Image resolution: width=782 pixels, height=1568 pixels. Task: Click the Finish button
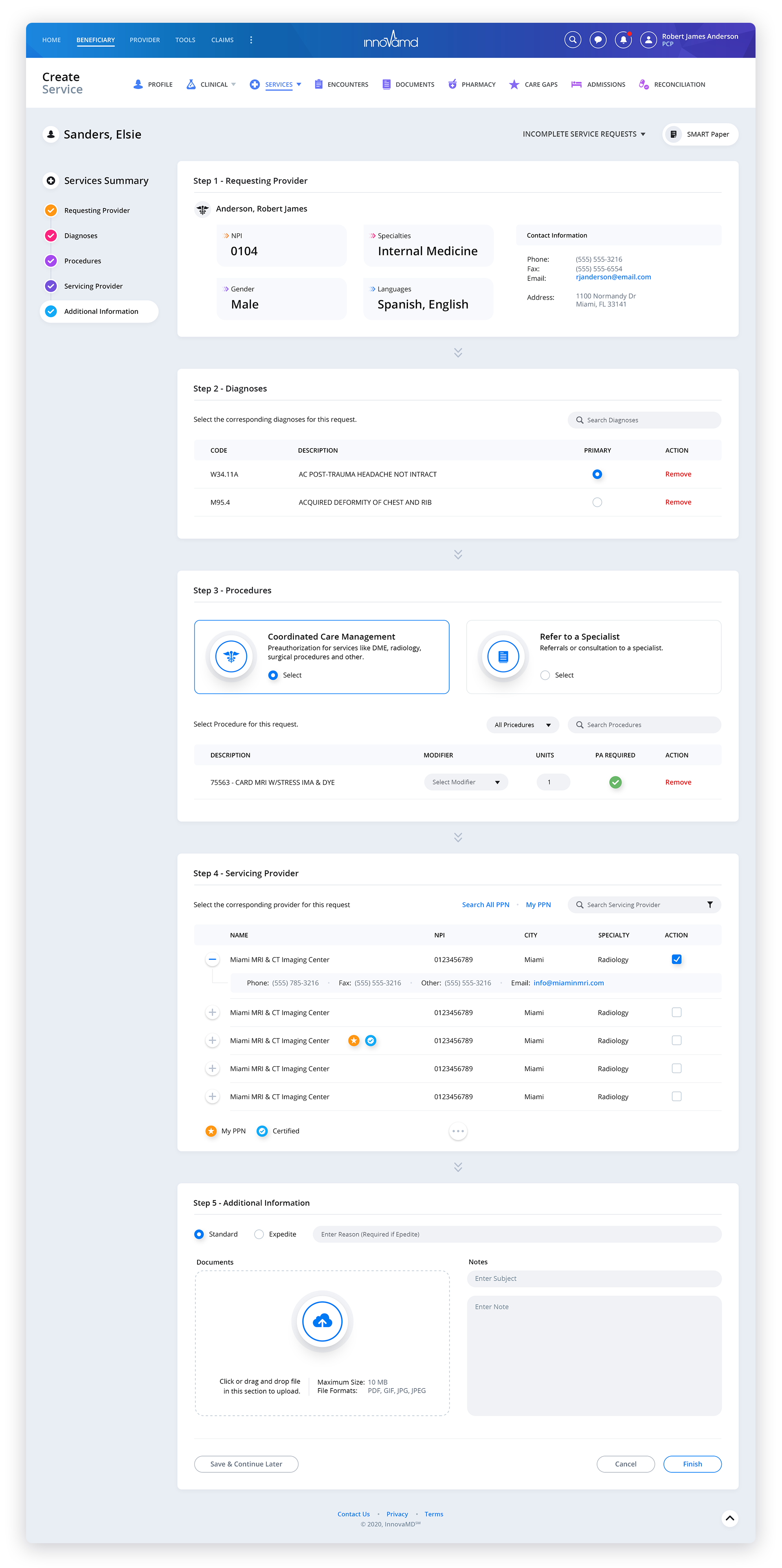(x=692, y=1464)
